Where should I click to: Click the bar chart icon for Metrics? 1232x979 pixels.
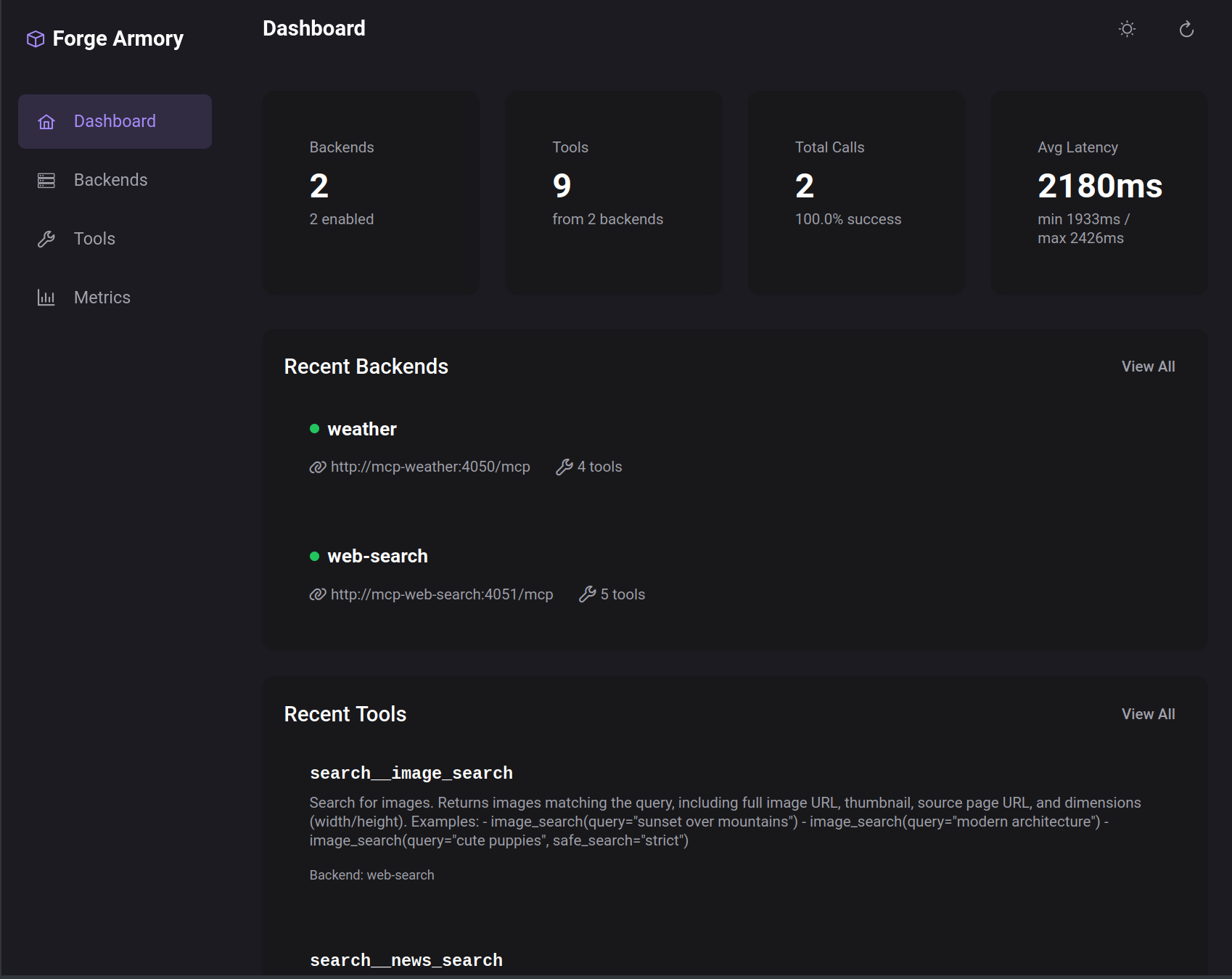click(46, 297)
